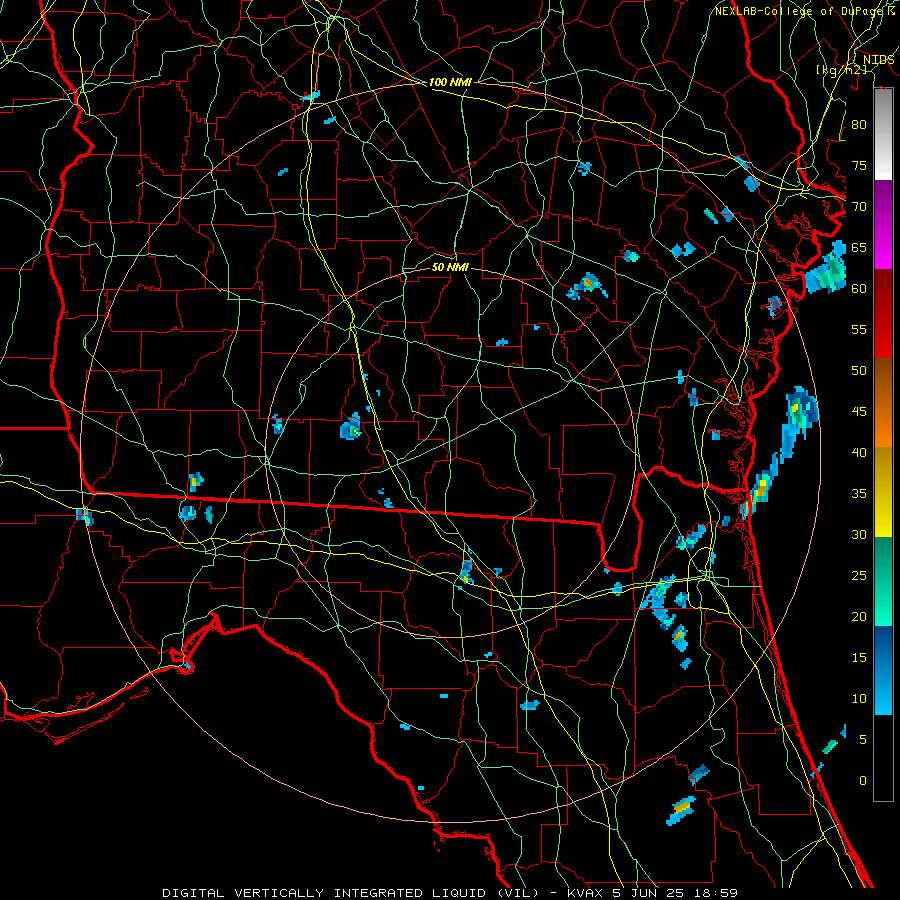This screenshot has height=900, width=900.
Task: Click the "100 NMI" range ring label
Action: click(x=450, y=82)
